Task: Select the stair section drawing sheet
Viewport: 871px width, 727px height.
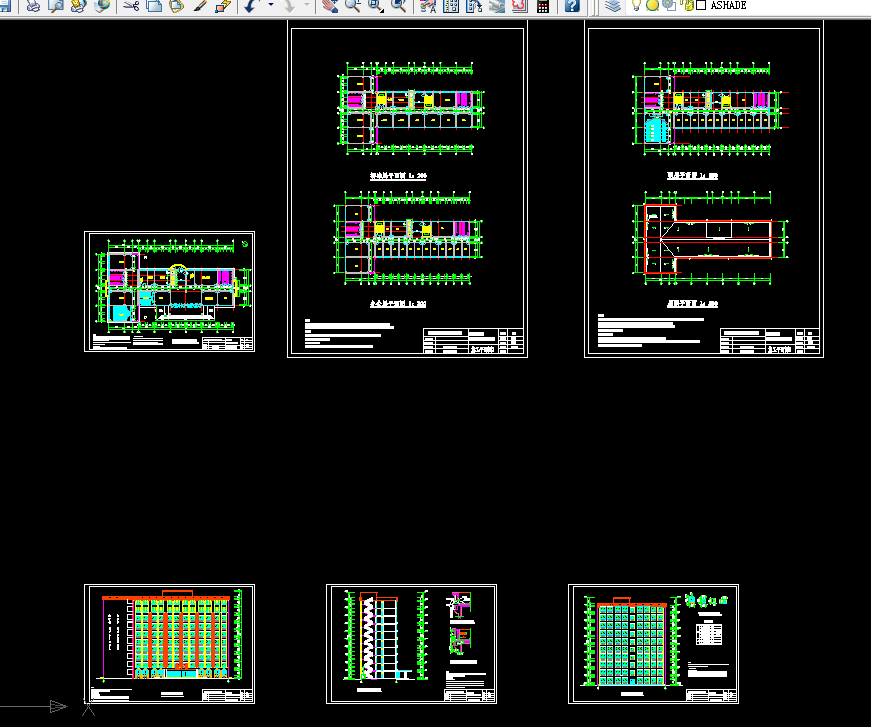Action: pyautogui.click(x=411, y=644)
